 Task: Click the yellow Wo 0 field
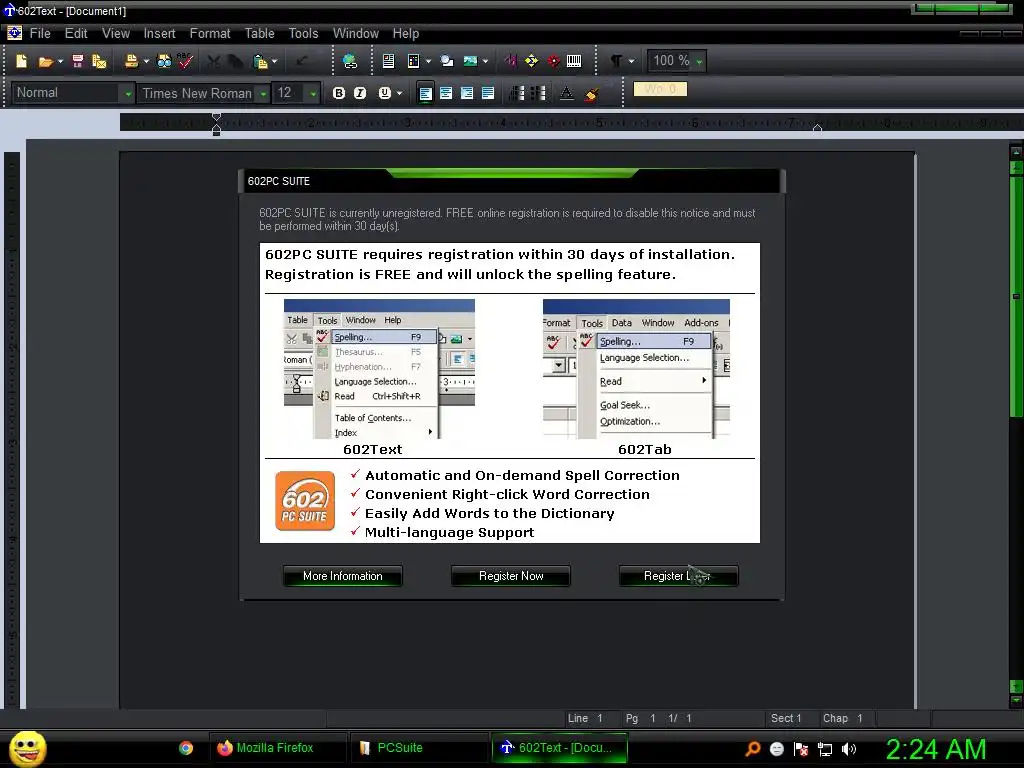pos(660,89)
